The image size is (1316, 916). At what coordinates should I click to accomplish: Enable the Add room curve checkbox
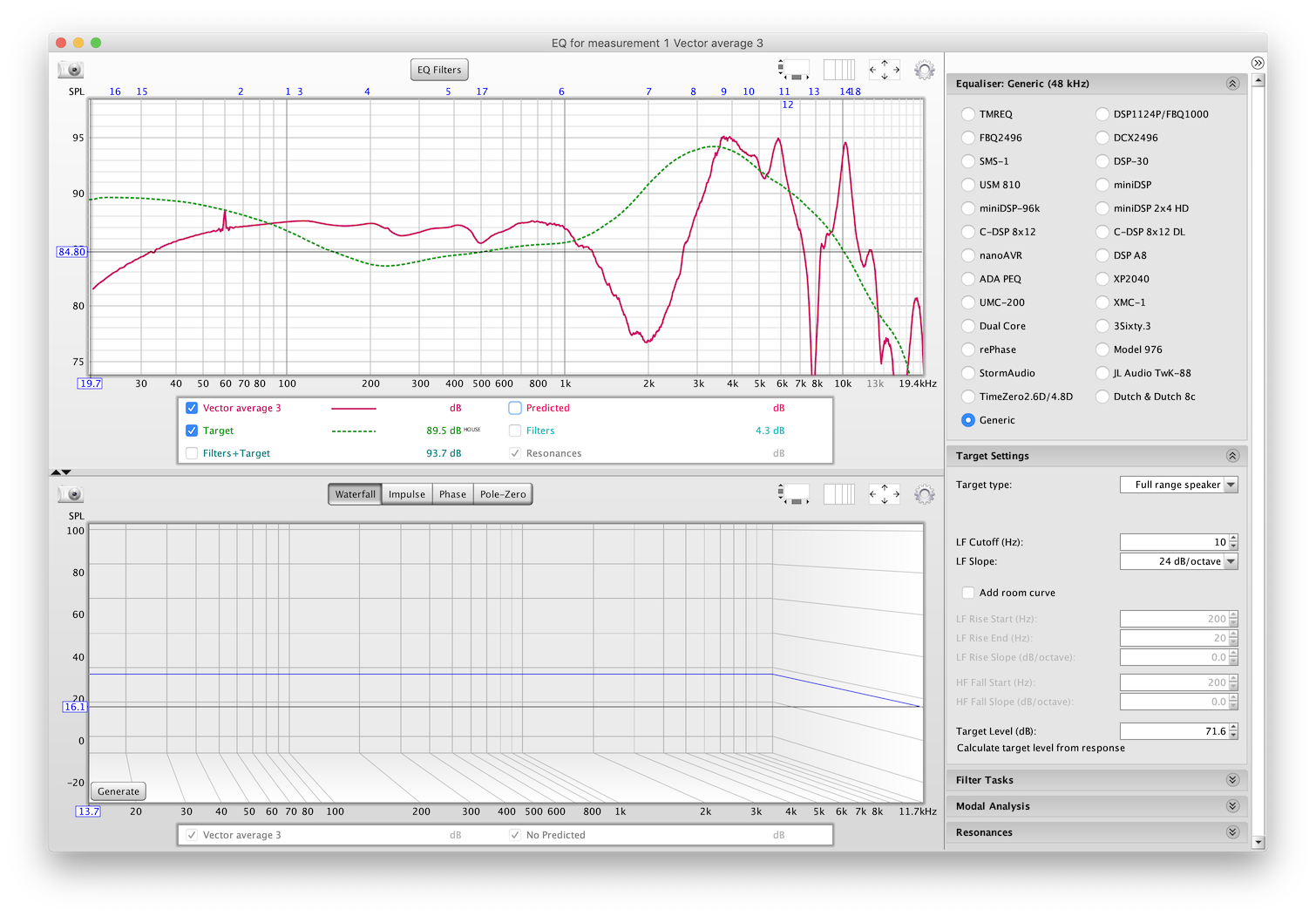(968, 593)
